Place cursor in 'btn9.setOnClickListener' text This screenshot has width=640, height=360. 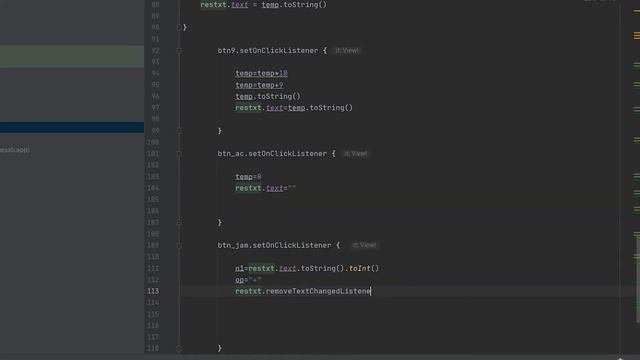pos(268,51)
